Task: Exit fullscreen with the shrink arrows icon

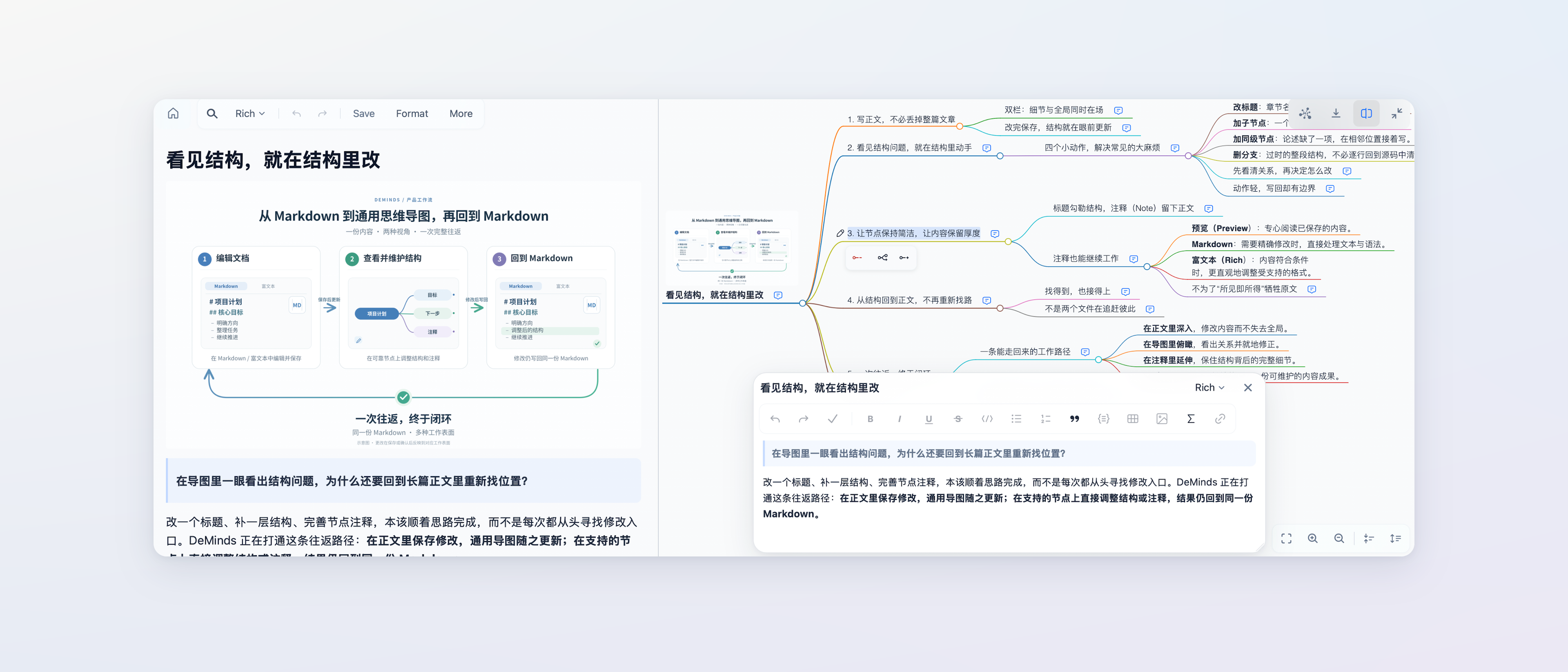Action: click(1397, 113)
